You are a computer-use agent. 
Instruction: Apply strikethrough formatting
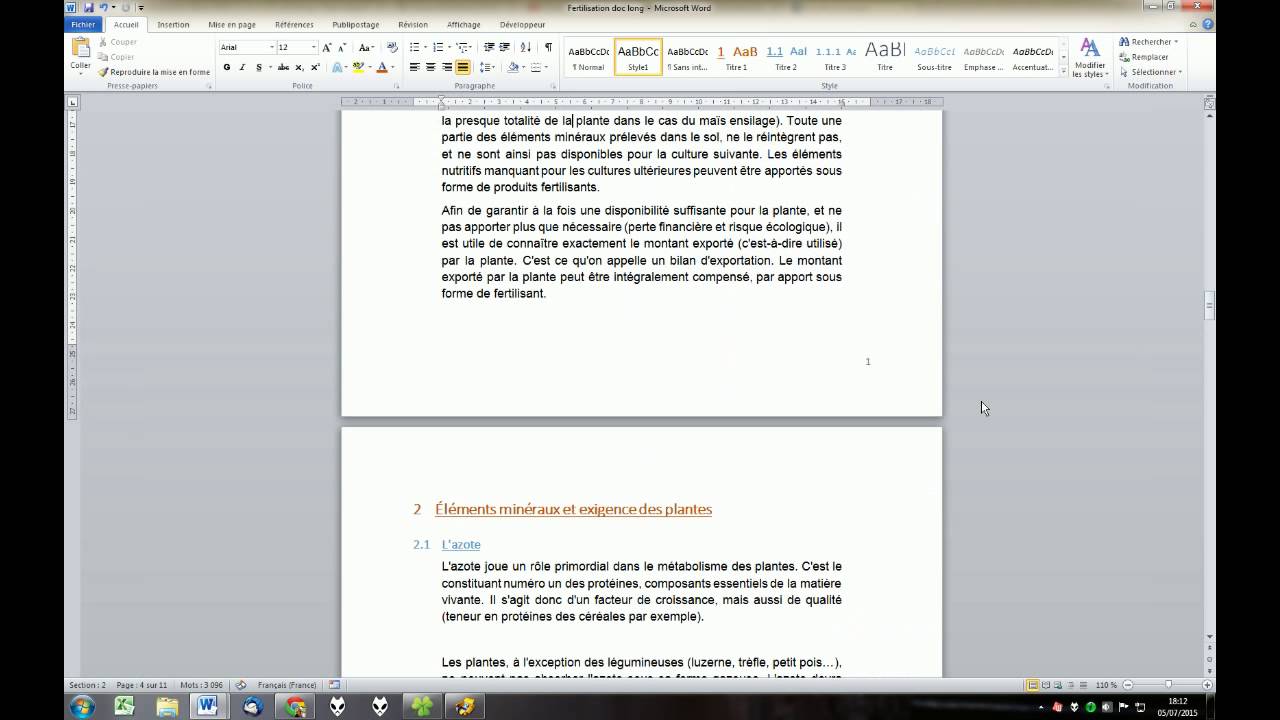click(x=283, y=67)
